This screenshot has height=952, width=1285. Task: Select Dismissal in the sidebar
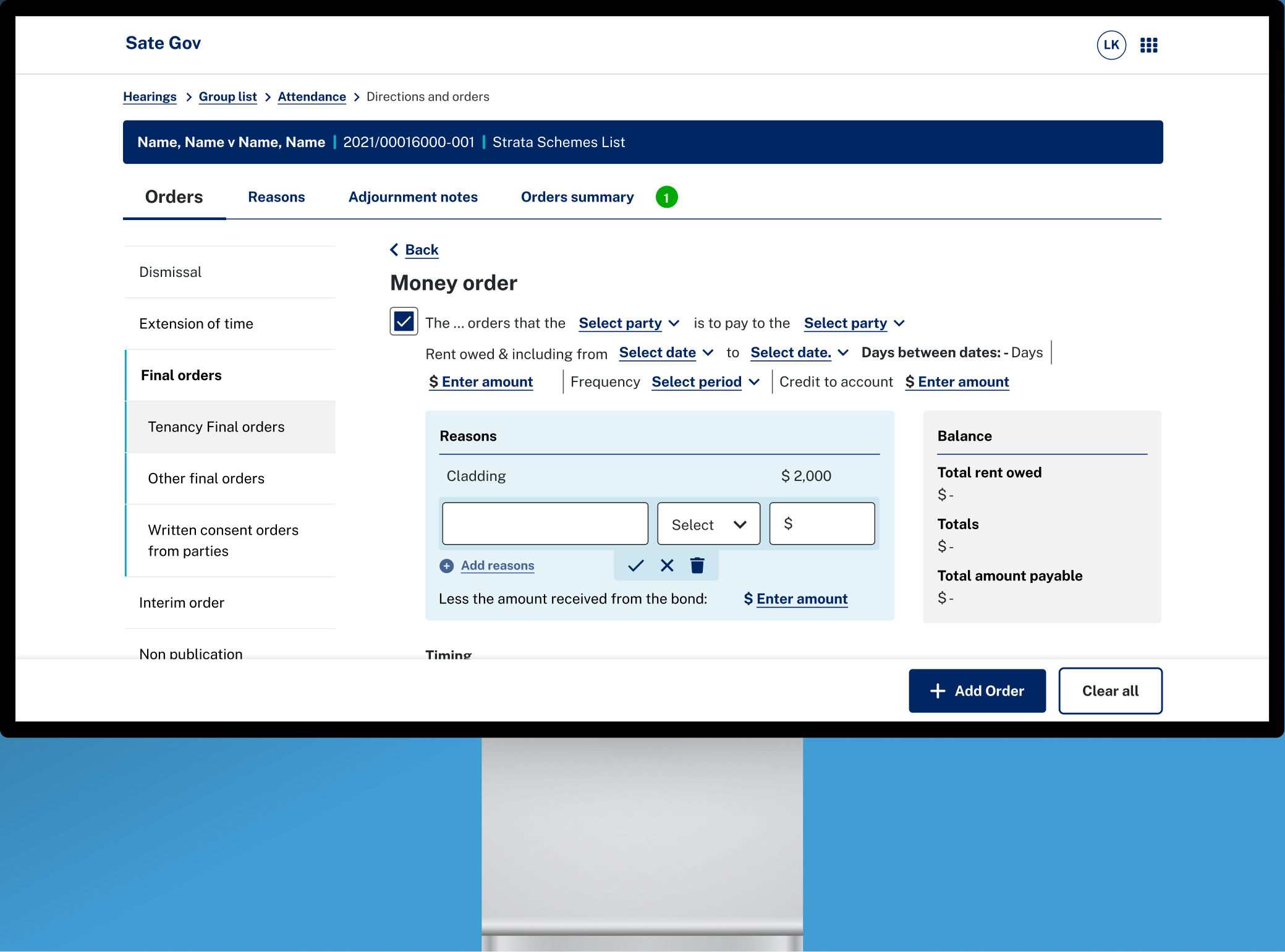(x=230, y=272)
